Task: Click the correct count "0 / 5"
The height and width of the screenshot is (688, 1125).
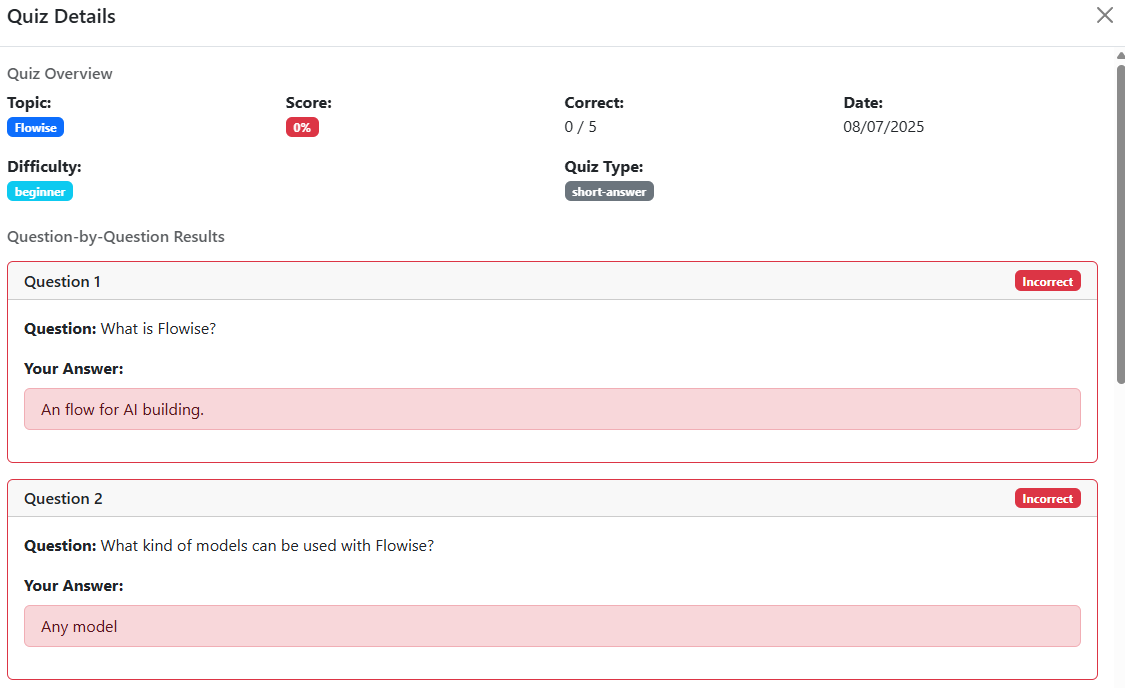Action: pos(580,127)
